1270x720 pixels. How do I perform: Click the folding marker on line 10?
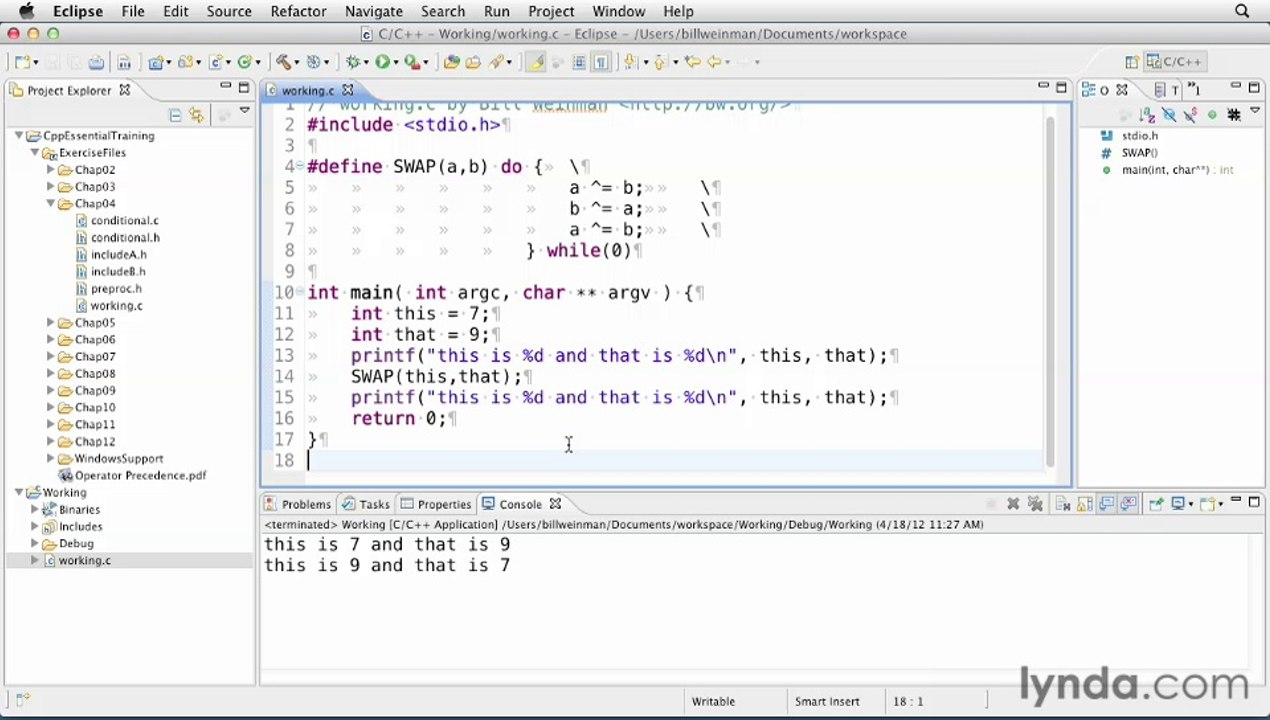click(301, 292)
